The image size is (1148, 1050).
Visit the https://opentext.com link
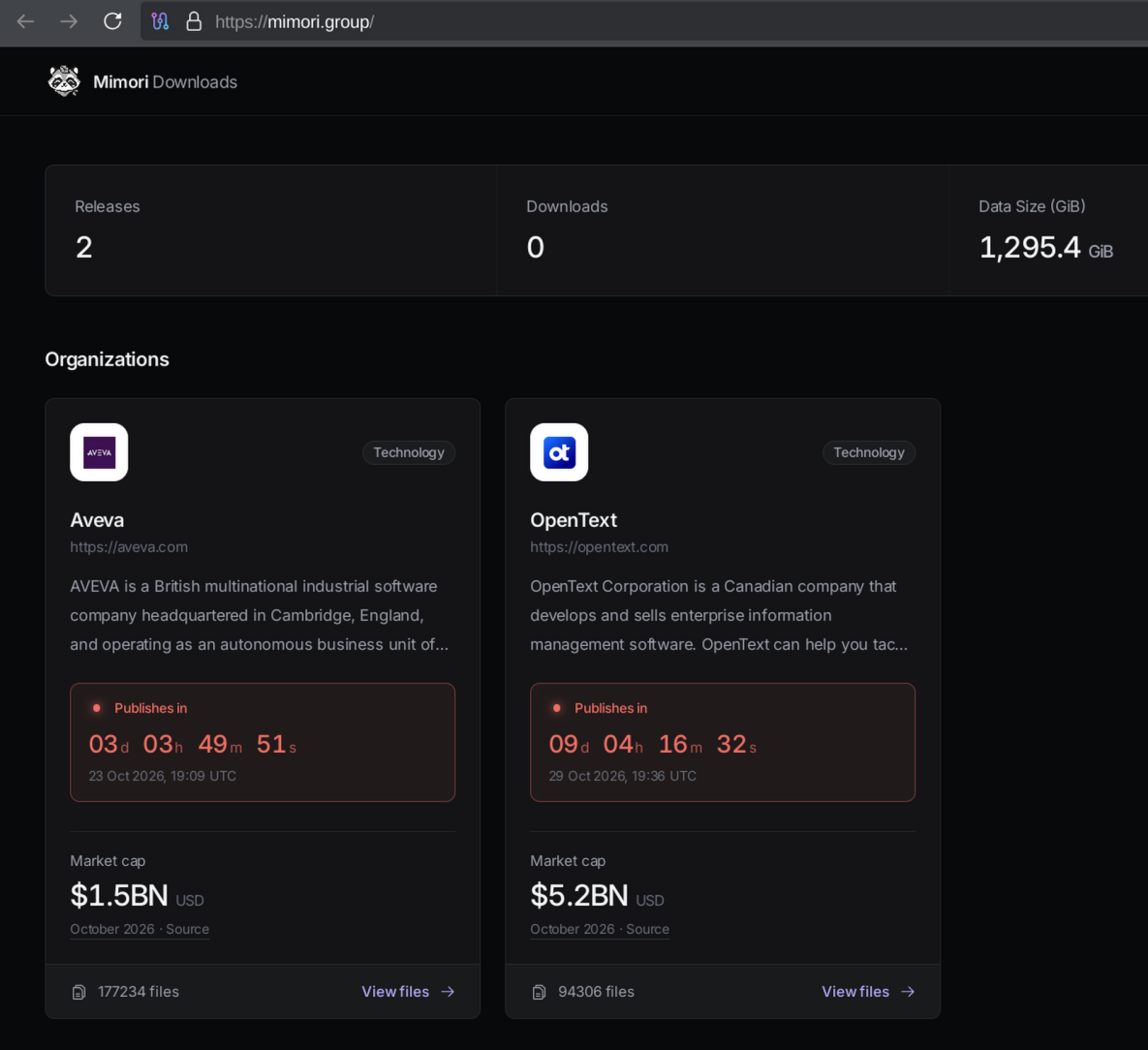pos(599,547)
